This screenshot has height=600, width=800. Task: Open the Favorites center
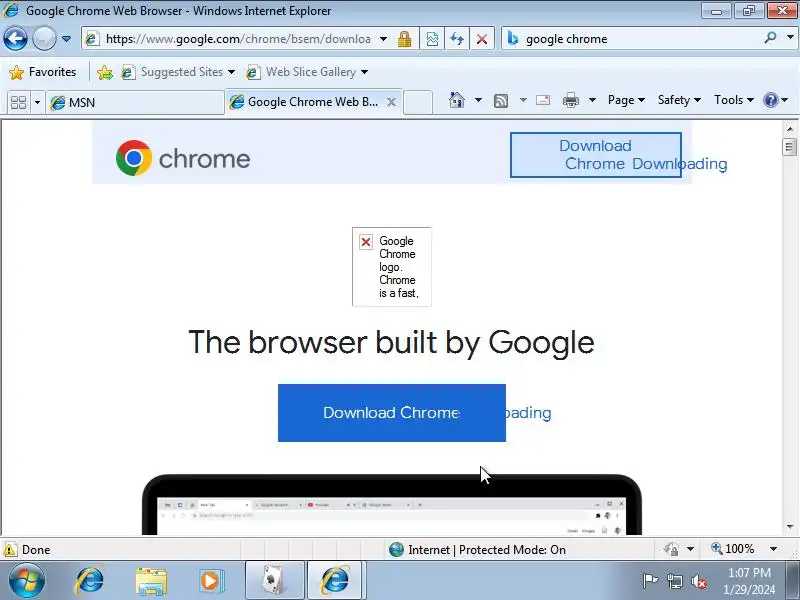pyautogui.click(x=43, y=72)
